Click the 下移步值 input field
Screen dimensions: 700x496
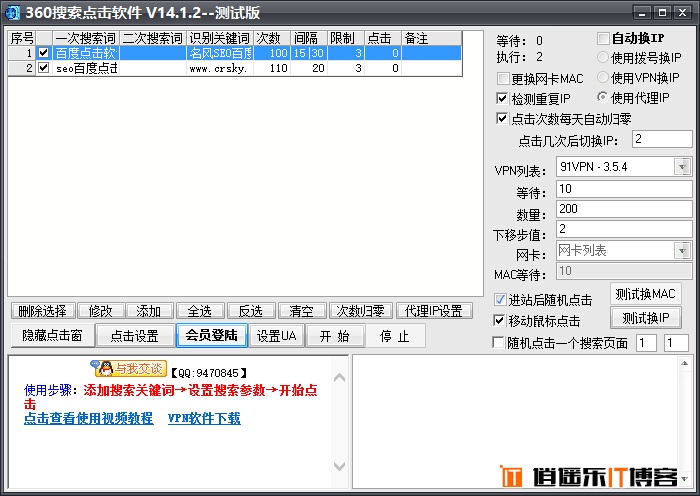click(624, 229)
